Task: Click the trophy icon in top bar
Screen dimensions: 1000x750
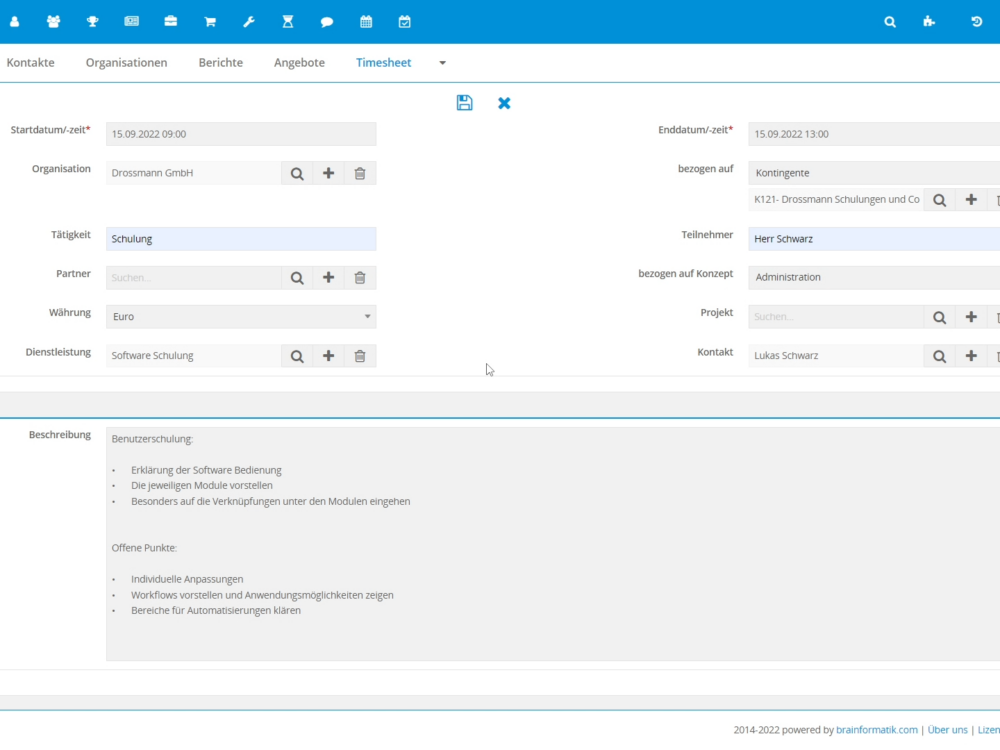Action: [x=92, y=21]
